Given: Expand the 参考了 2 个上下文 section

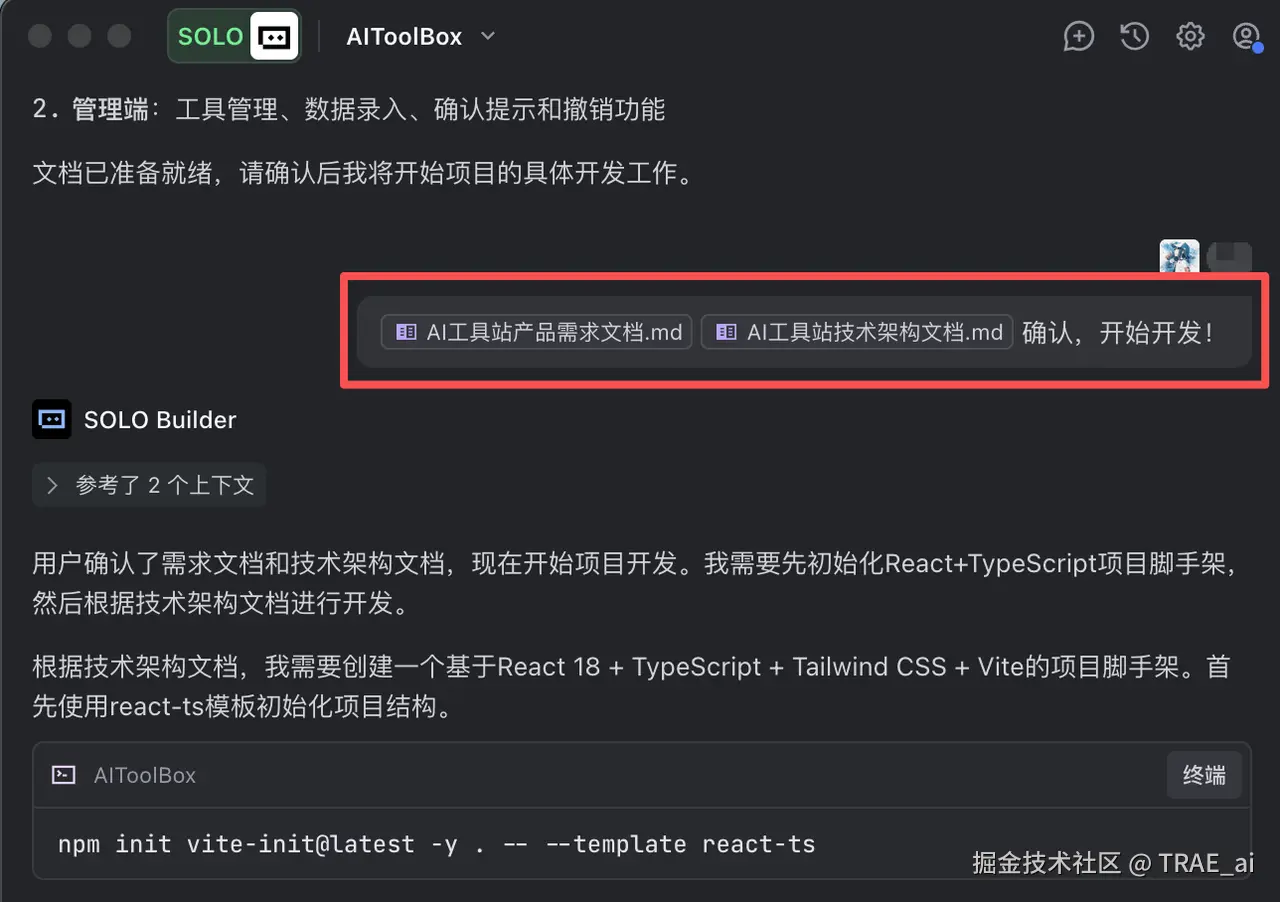Looking at the screenshot, I should (149, 486).
